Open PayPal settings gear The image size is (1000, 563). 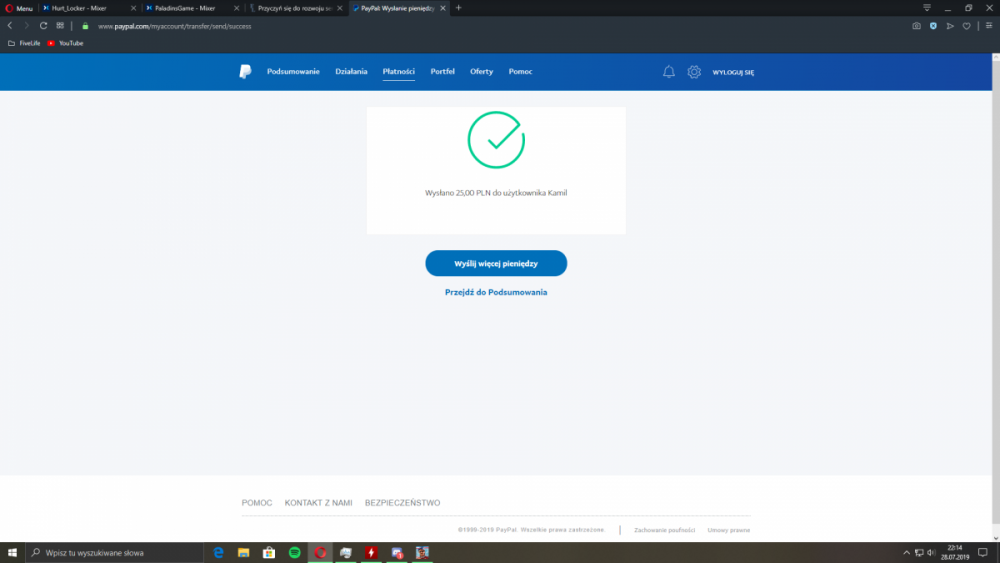coord(694,72)
